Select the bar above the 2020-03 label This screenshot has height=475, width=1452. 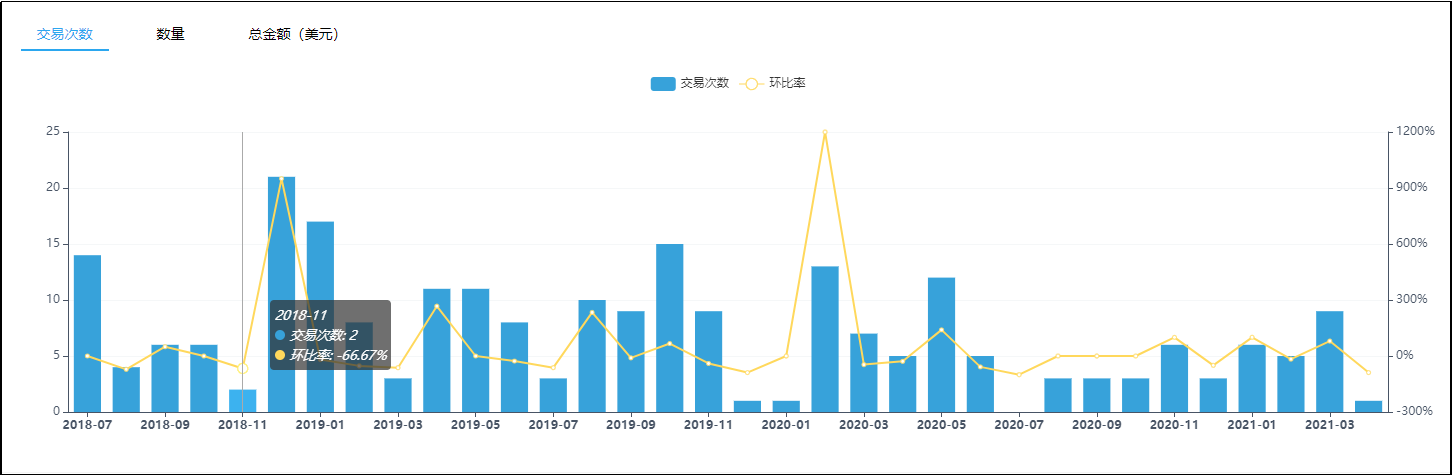pyautogui.click(x=864, y=372)
